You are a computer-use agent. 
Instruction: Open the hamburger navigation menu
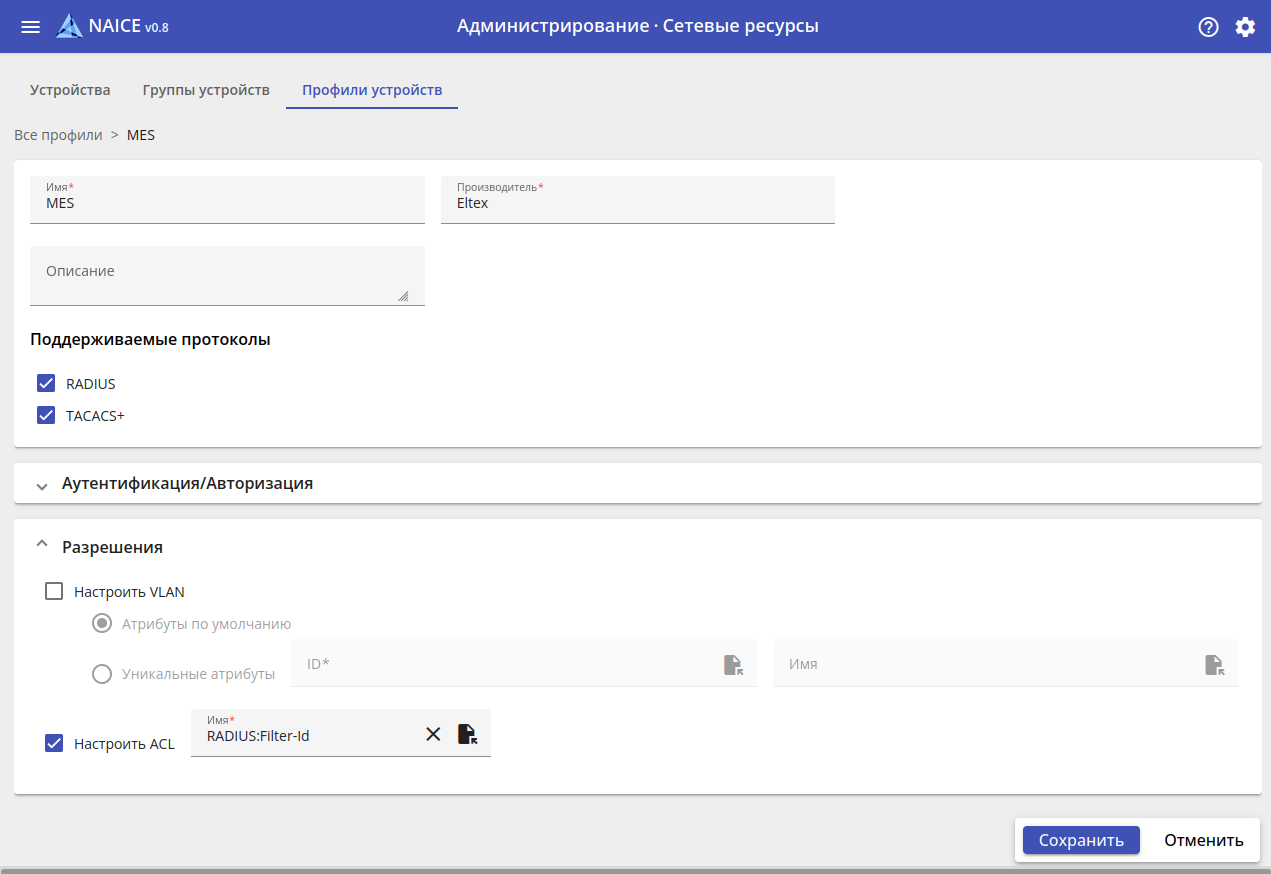pos(31,27)
